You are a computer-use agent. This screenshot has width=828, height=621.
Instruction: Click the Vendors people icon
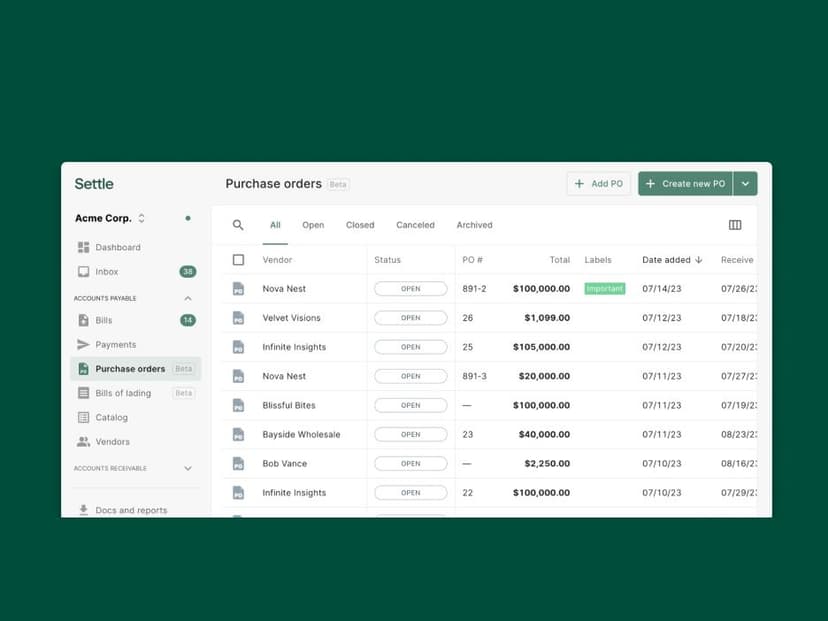tap(84, 441)
